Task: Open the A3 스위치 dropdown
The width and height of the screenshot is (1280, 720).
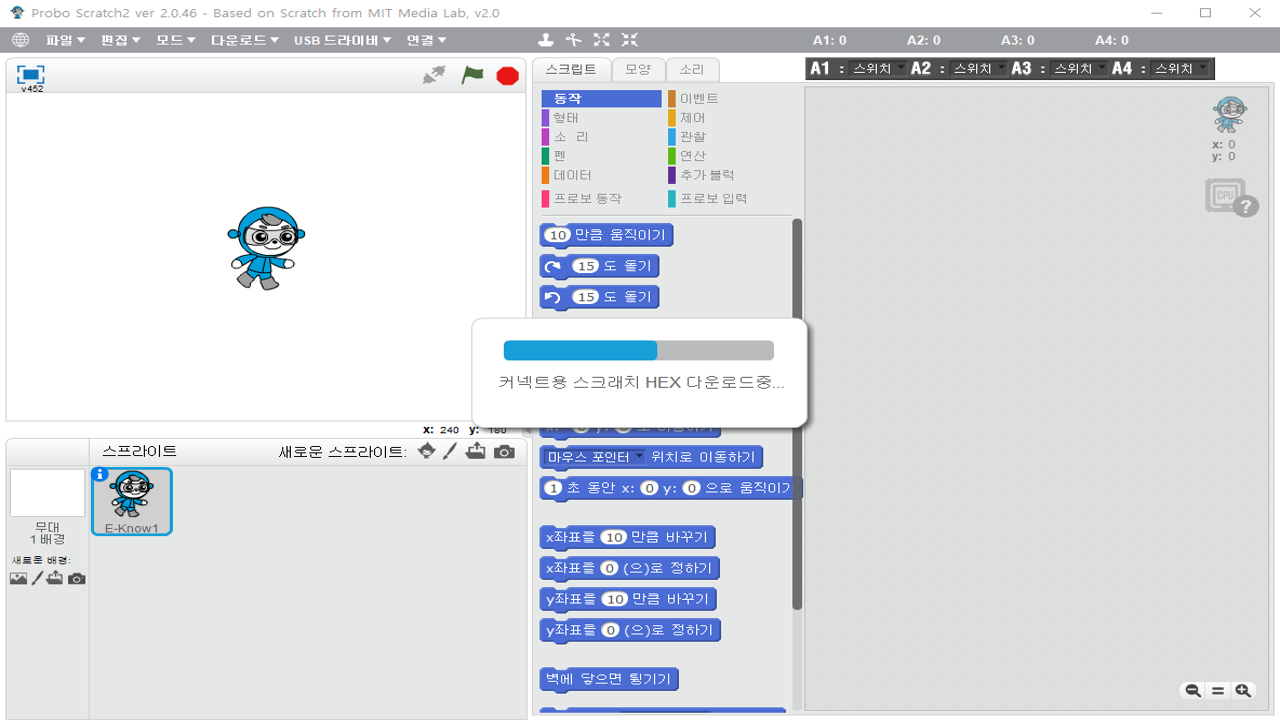Action: (1081, 68)
